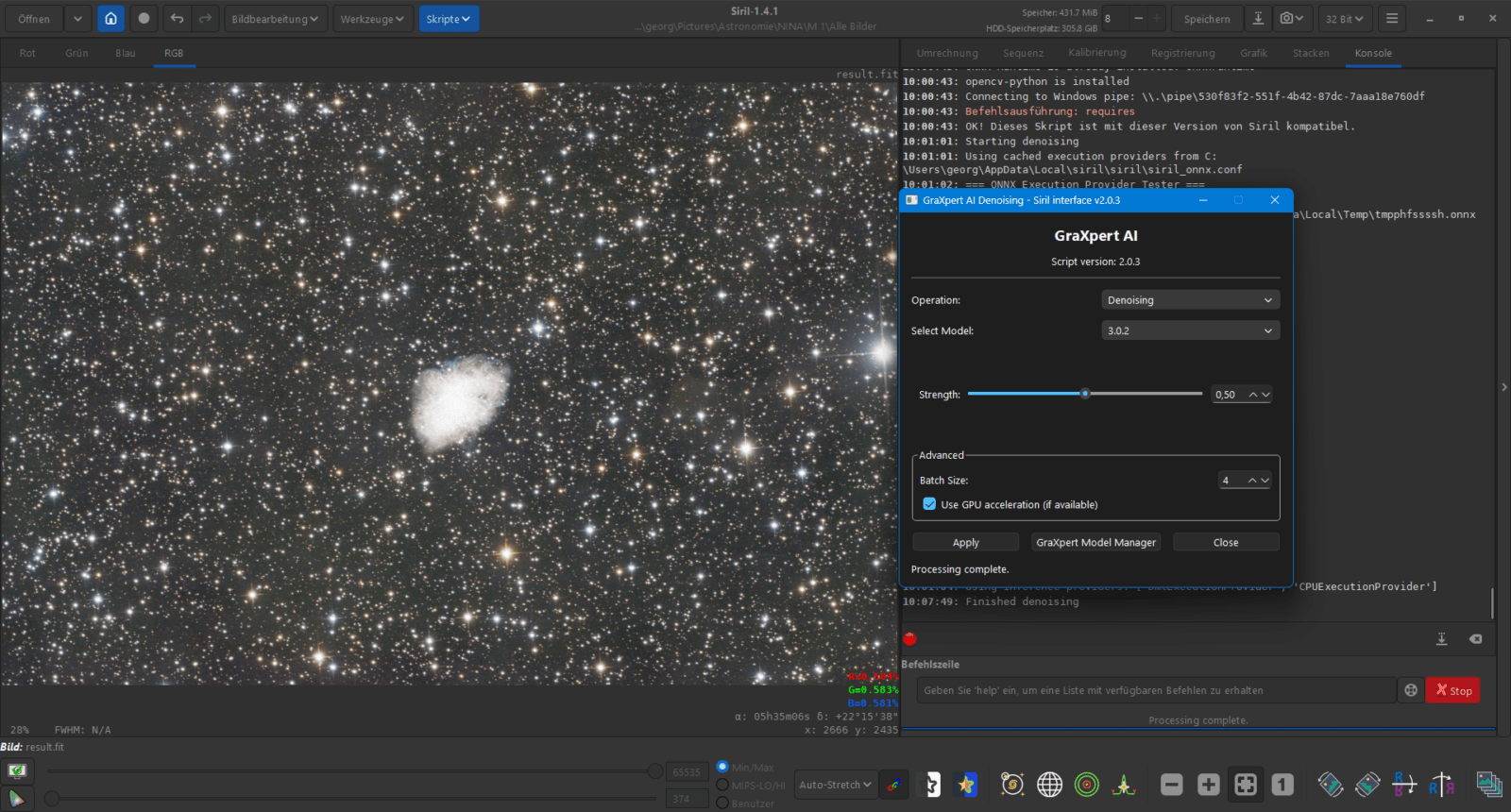
Task: Click the zoom in plus icon
Action: [1209, 785]
